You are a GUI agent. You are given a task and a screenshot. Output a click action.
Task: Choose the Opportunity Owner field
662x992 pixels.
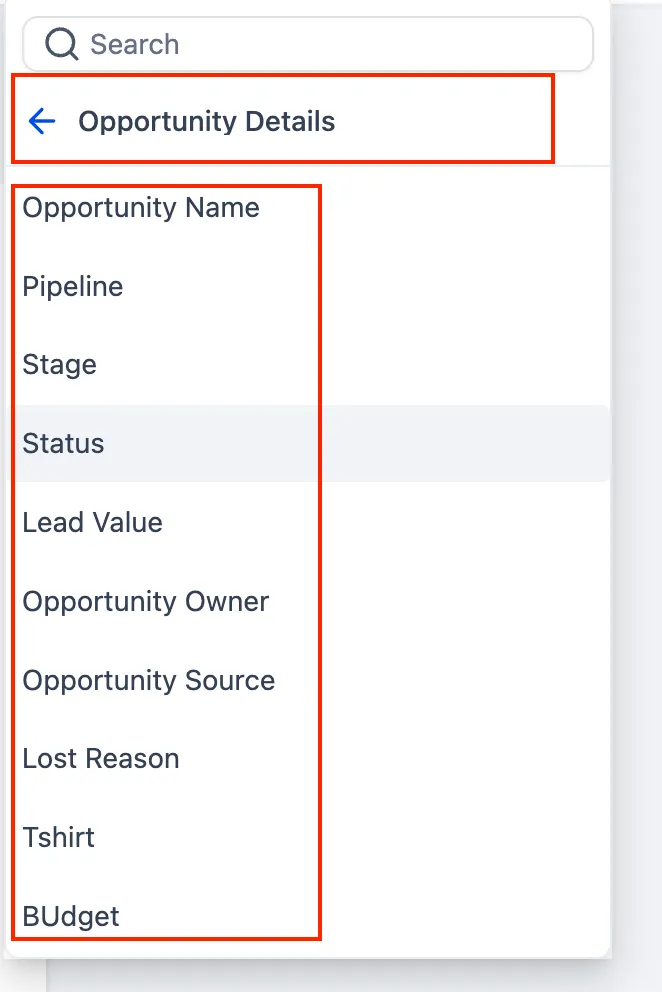(x=308, y=601)
